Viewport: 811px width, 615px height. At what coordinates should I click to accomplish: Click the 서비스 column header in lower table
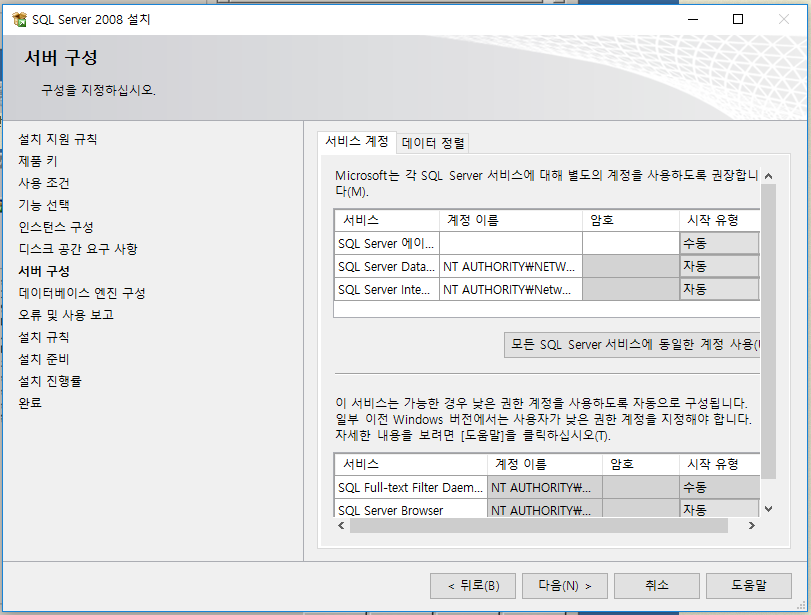(411, 464)
